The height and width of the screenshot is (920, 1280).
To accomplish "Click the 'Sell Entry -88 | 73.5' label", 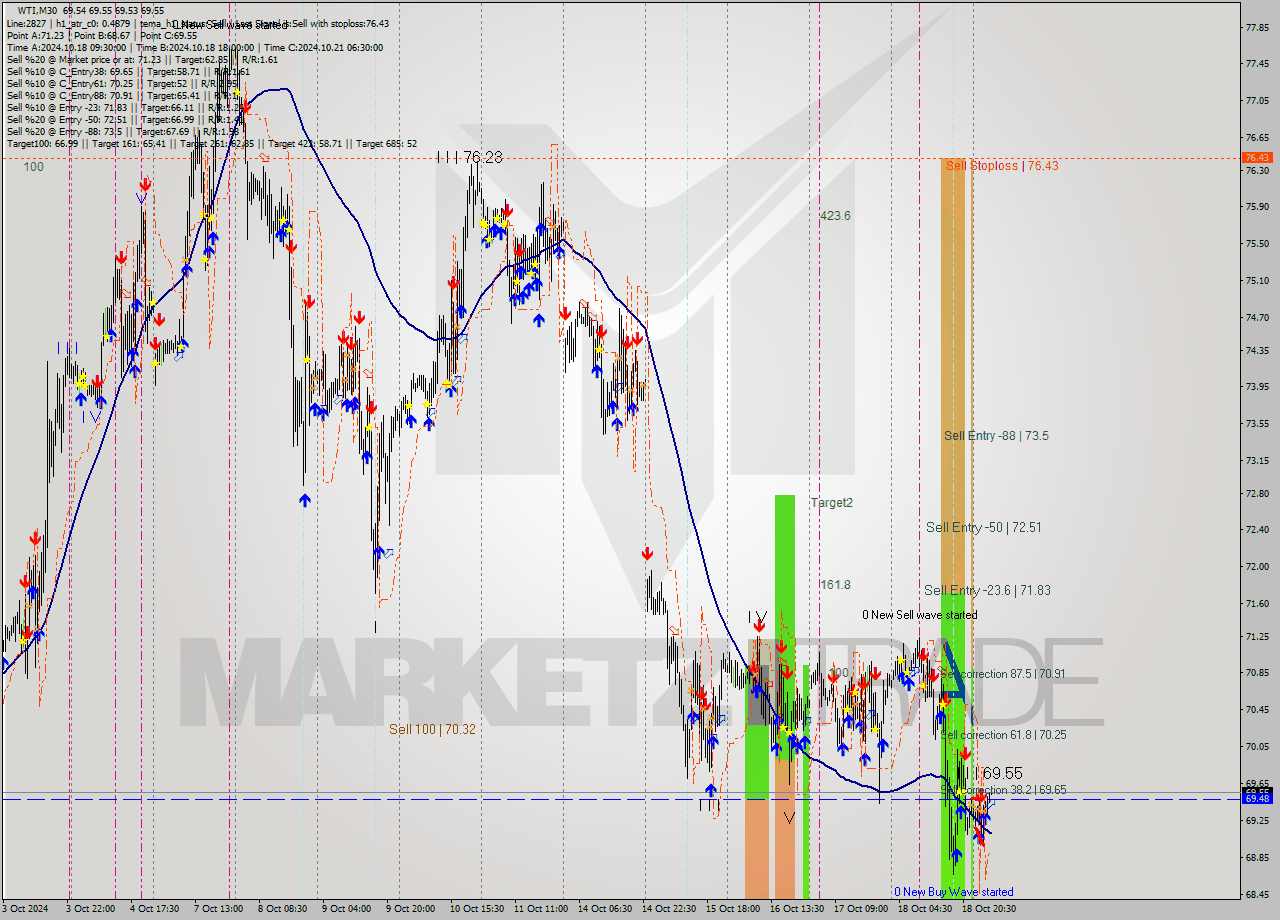I will (x=996, y=436).
